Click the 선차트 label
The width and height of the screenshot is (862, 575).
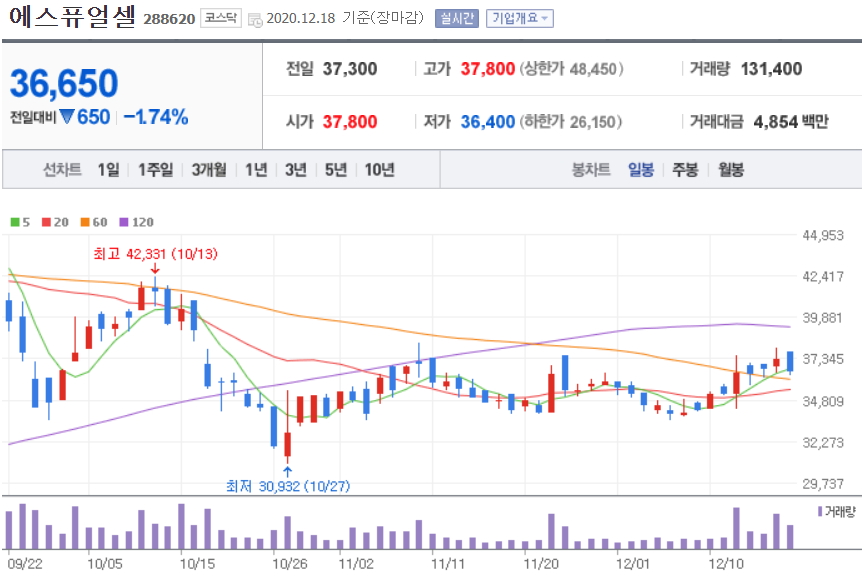[x=63, y=170]
